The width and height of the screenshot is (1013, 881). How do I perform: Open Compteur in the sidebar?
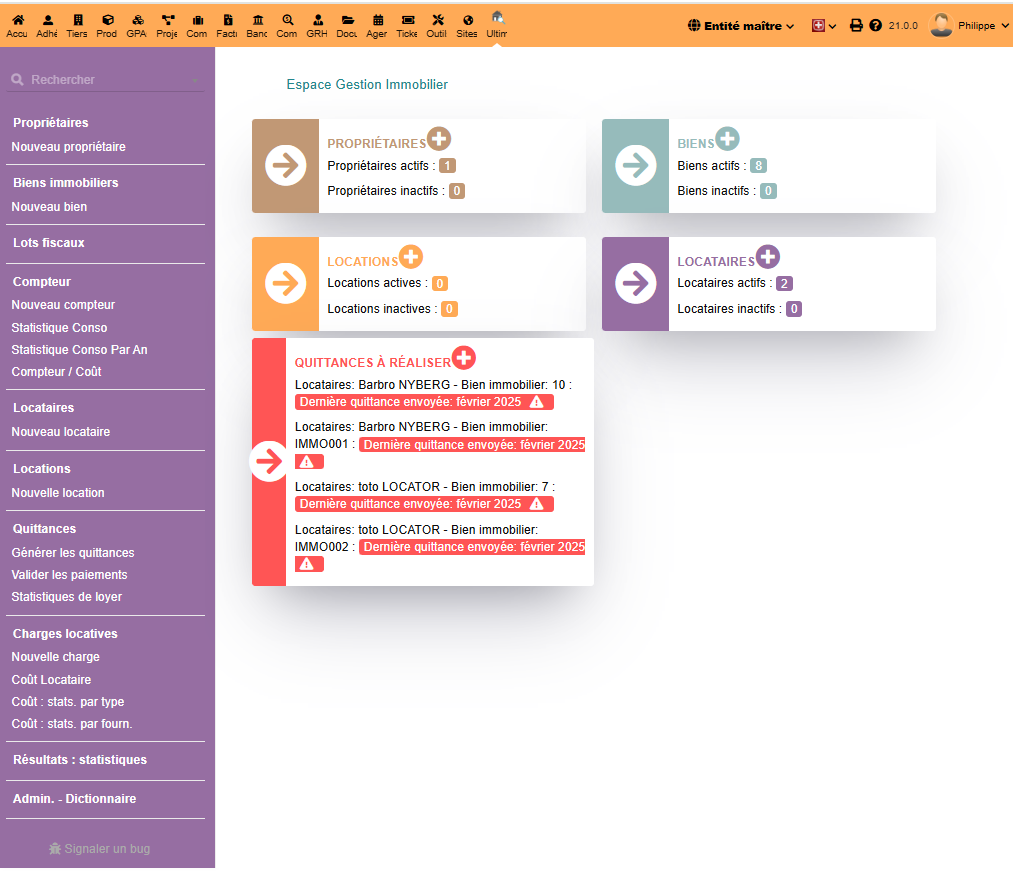[41, 282]
